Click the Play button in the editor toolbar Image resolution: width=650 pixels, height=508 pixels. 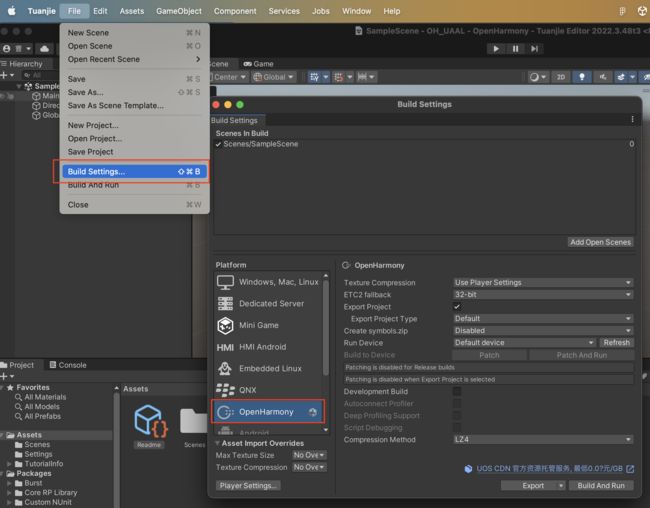pos(496,49)
